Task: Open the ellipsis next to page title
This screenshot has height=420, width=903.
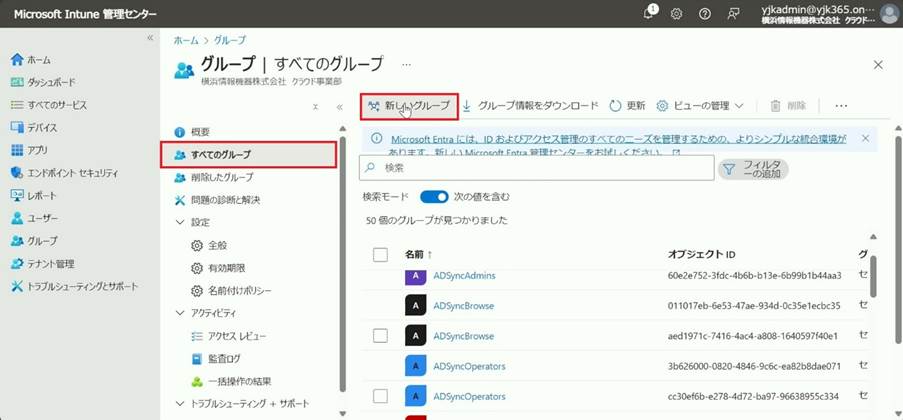Action: click(x=407, y=65)
